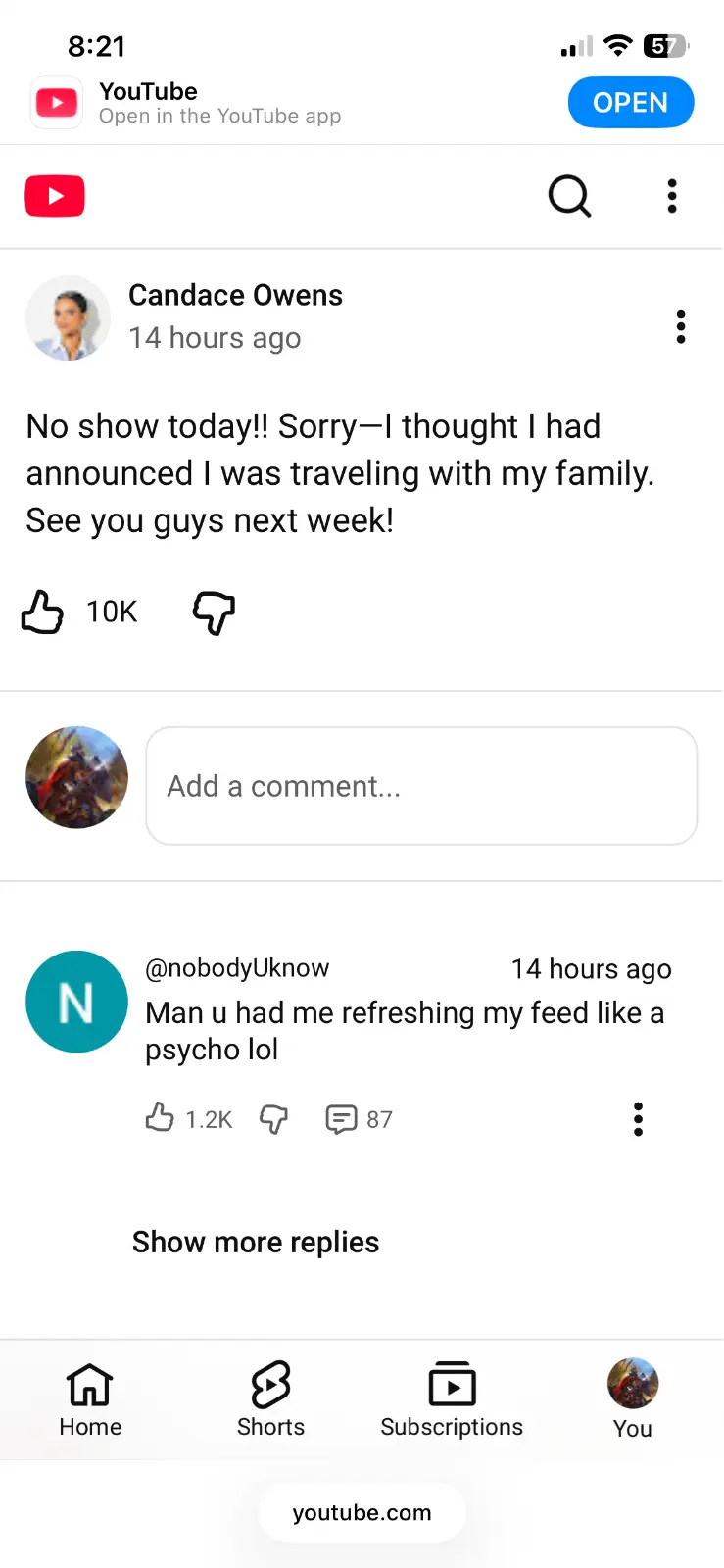Expand Show more replies
724x1568 pixels.
[x=256, y=1242]
